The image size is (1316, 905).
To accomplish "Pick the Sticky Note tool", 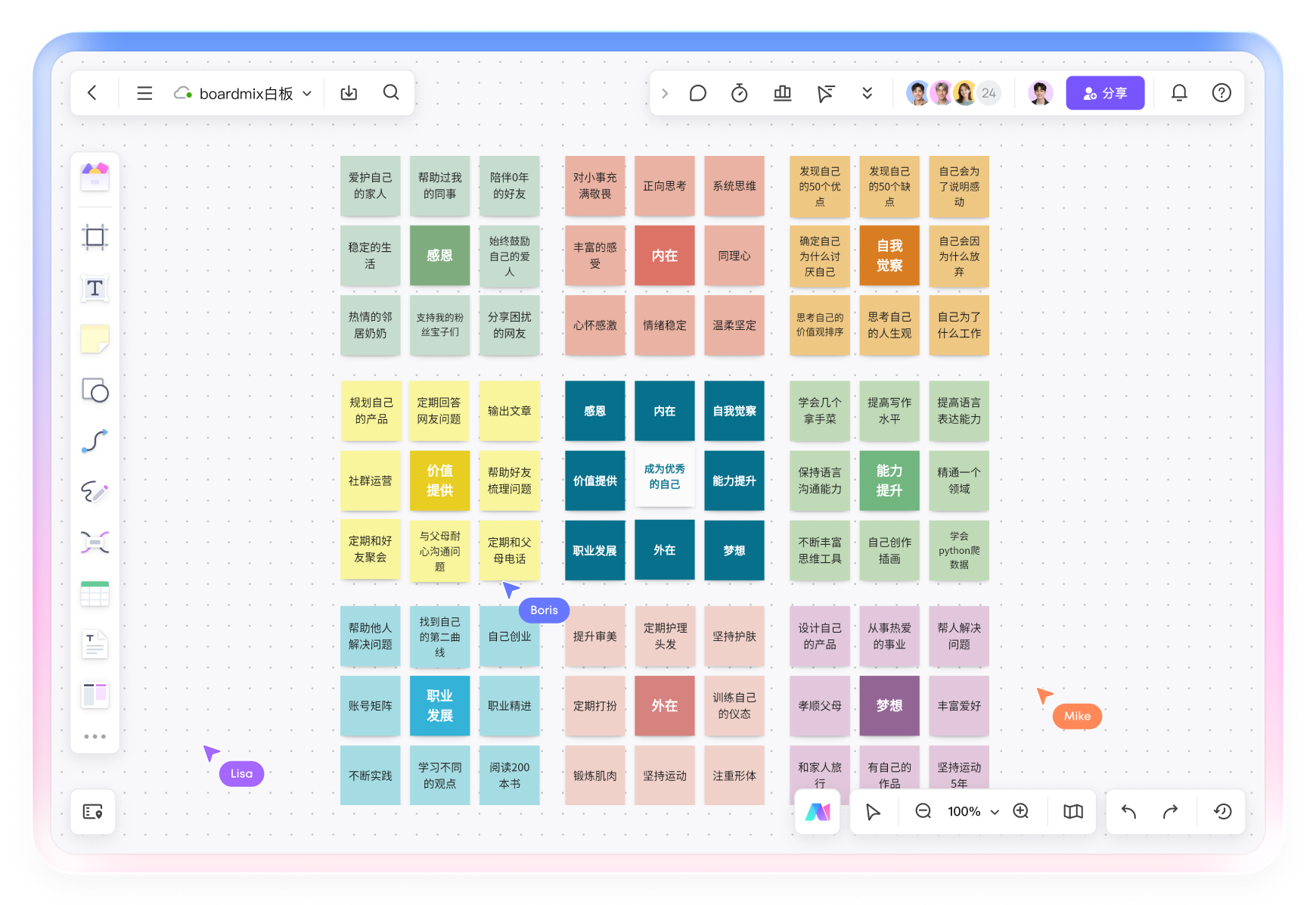I will pyautogui.click(x=95, y=339).
